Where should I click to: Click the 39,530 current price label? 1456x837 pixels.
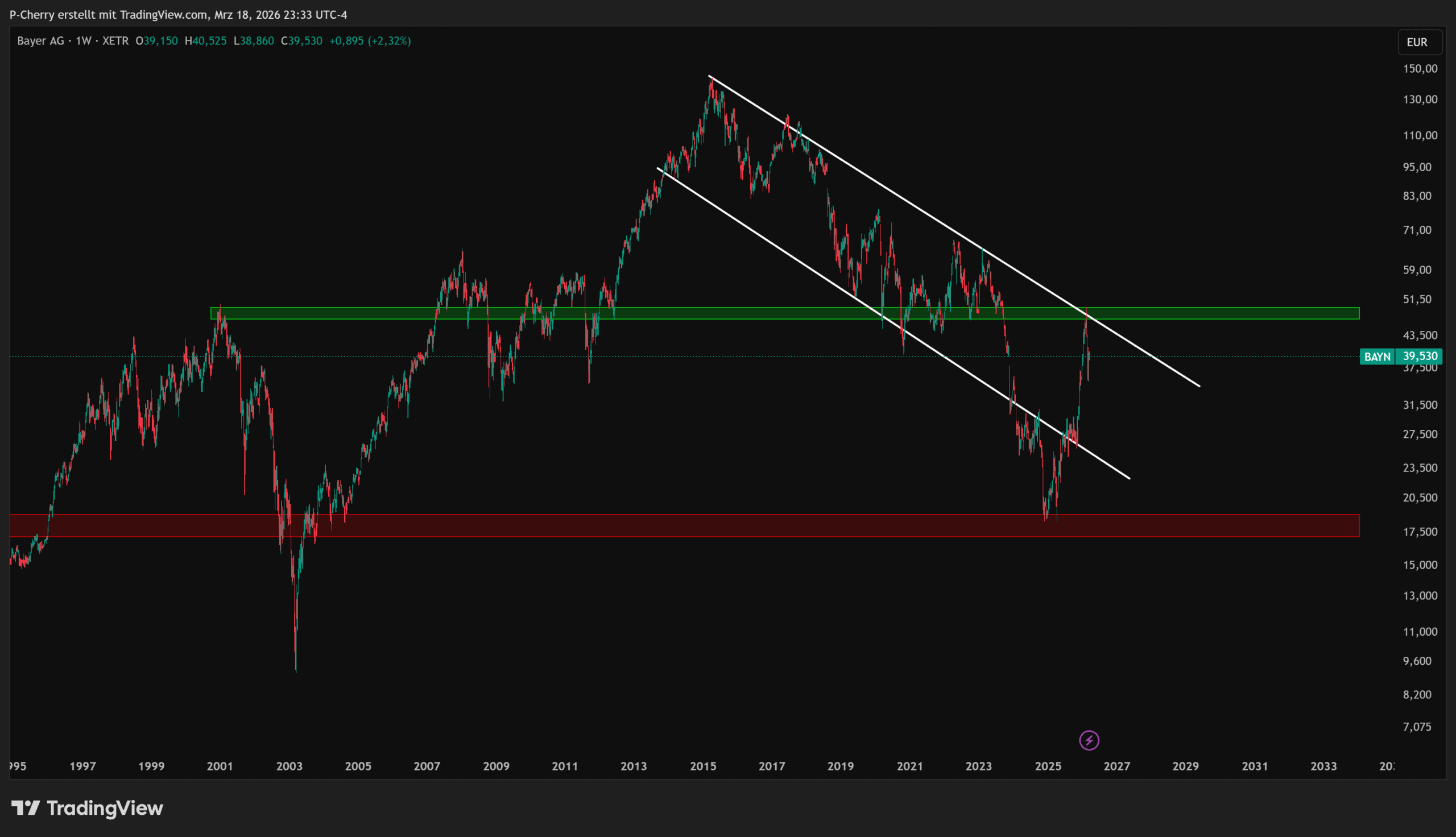click(x=1420, y=357)
